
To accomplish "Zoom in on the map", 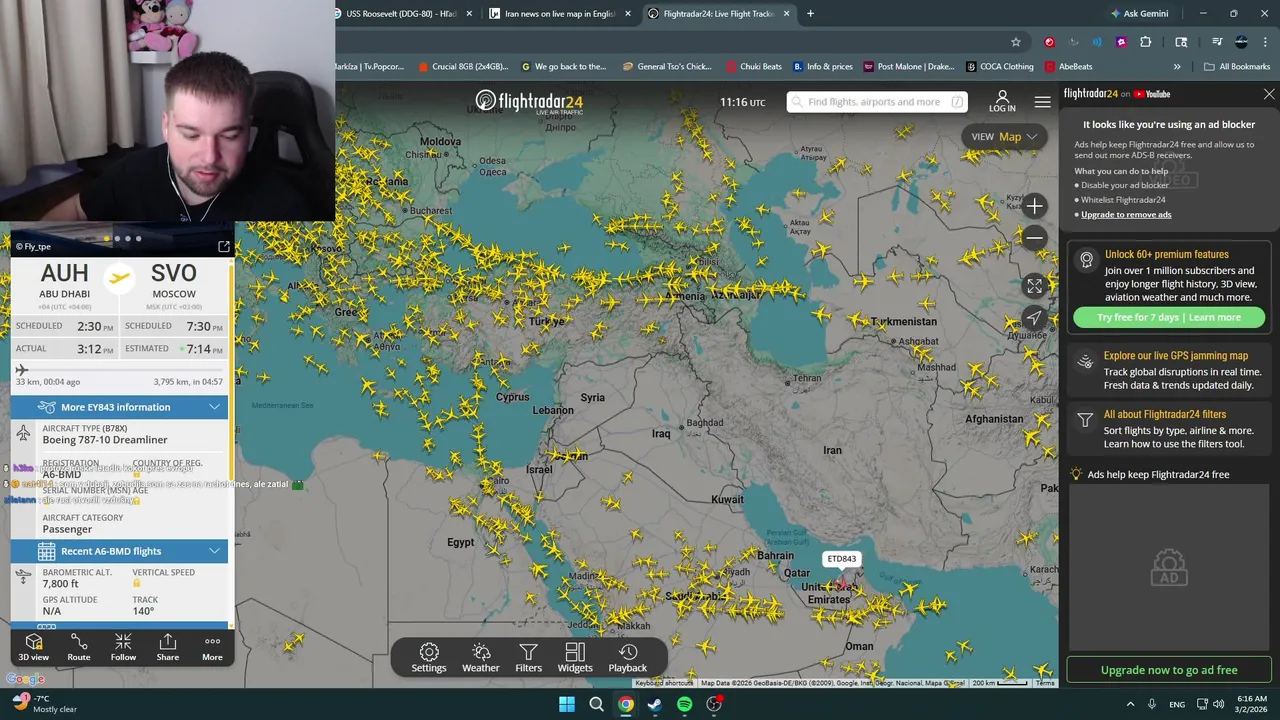I will tap(1034, 206).
